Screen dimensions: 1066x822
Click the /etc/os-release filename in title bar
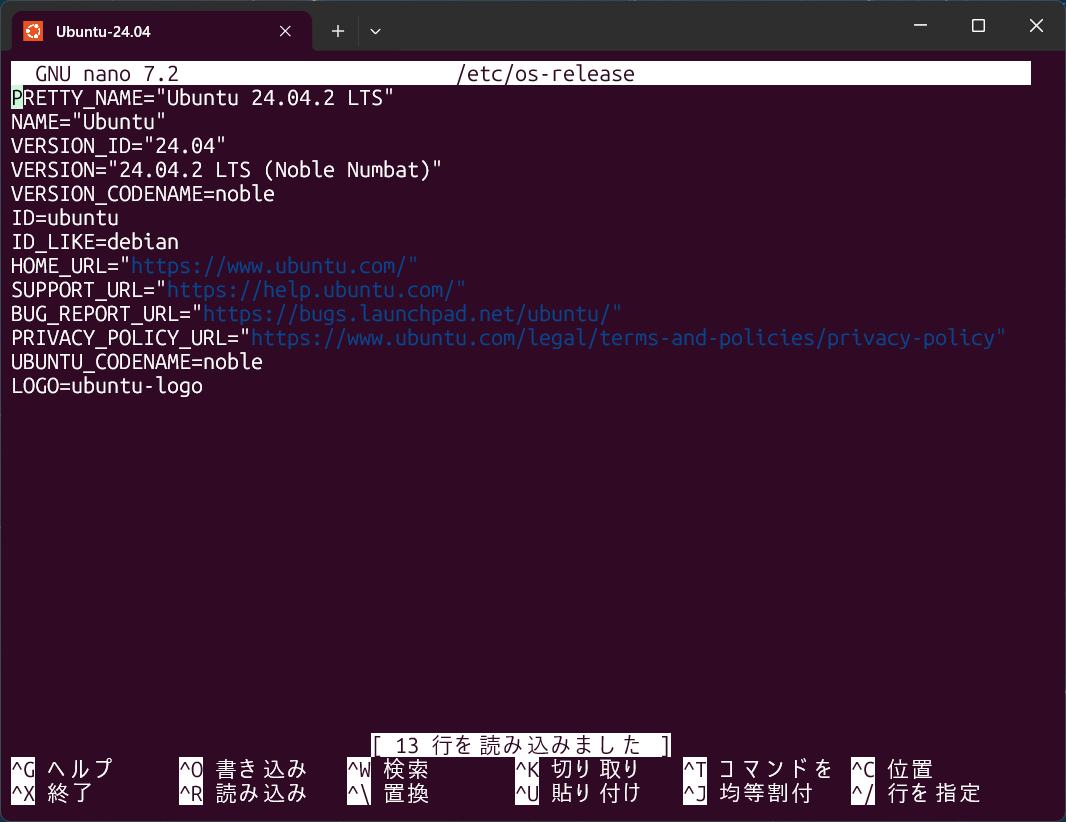pyautogui.click(x=546, y=73)
